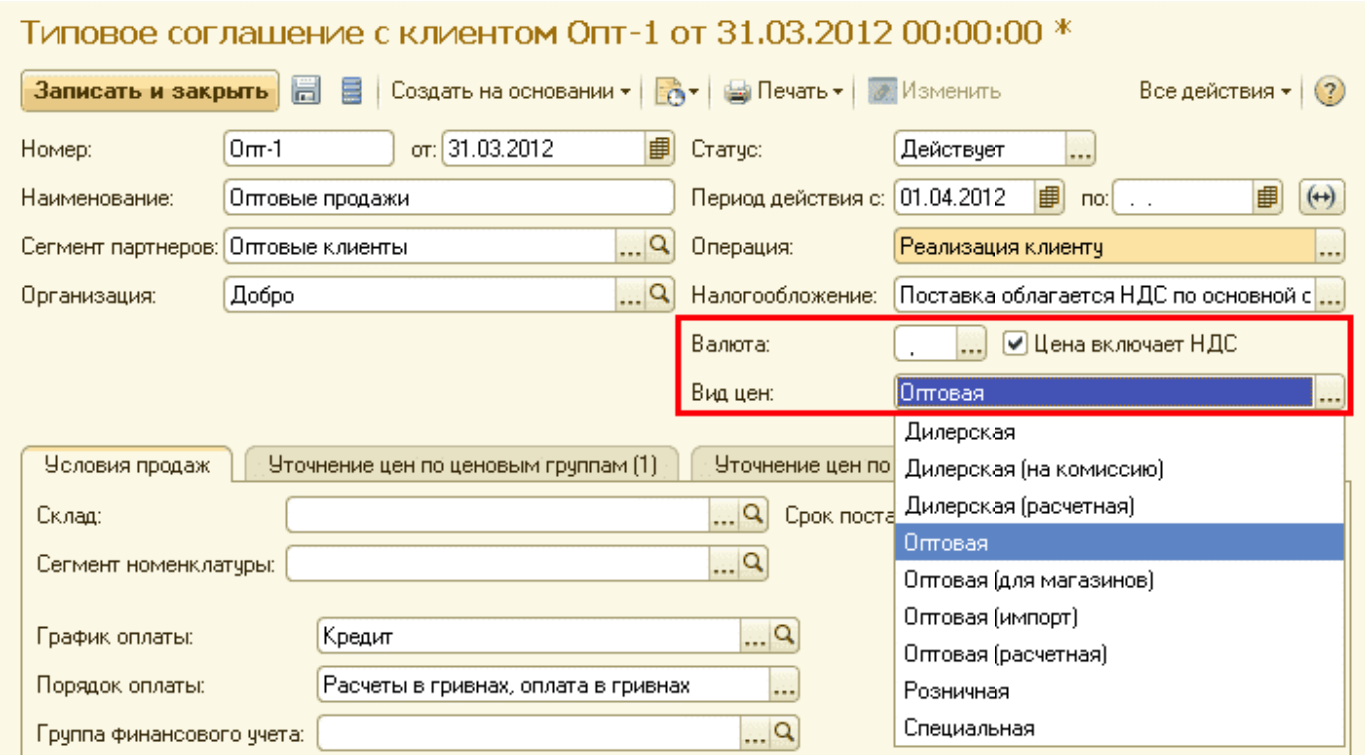Open the Печать menu
The height and width of the screenshot is (755, 1365).
pyautogui.click(x=784, y=92)
